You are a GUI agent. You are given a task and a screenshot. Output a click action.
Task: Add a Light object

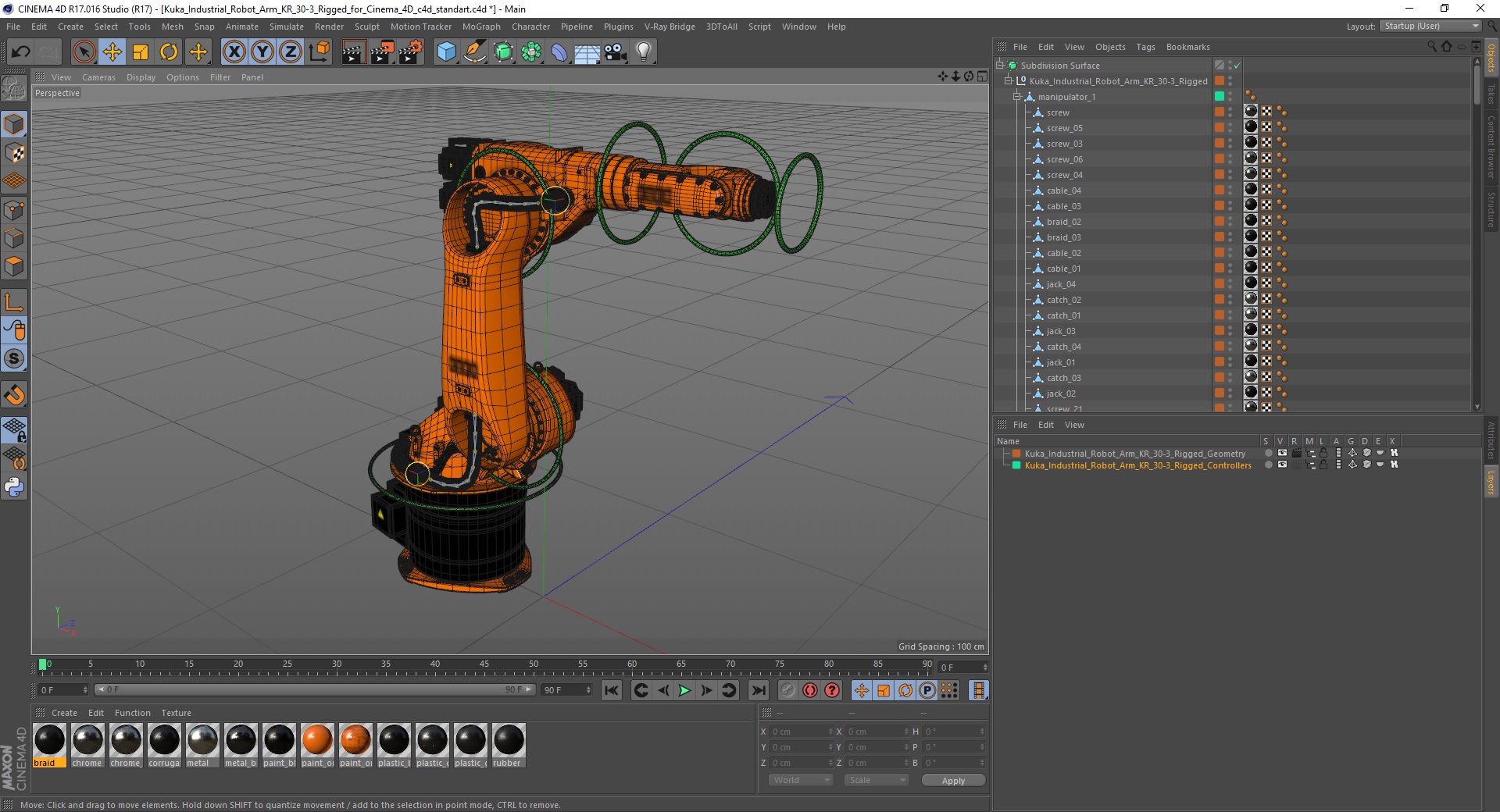(x=644, y=52)
